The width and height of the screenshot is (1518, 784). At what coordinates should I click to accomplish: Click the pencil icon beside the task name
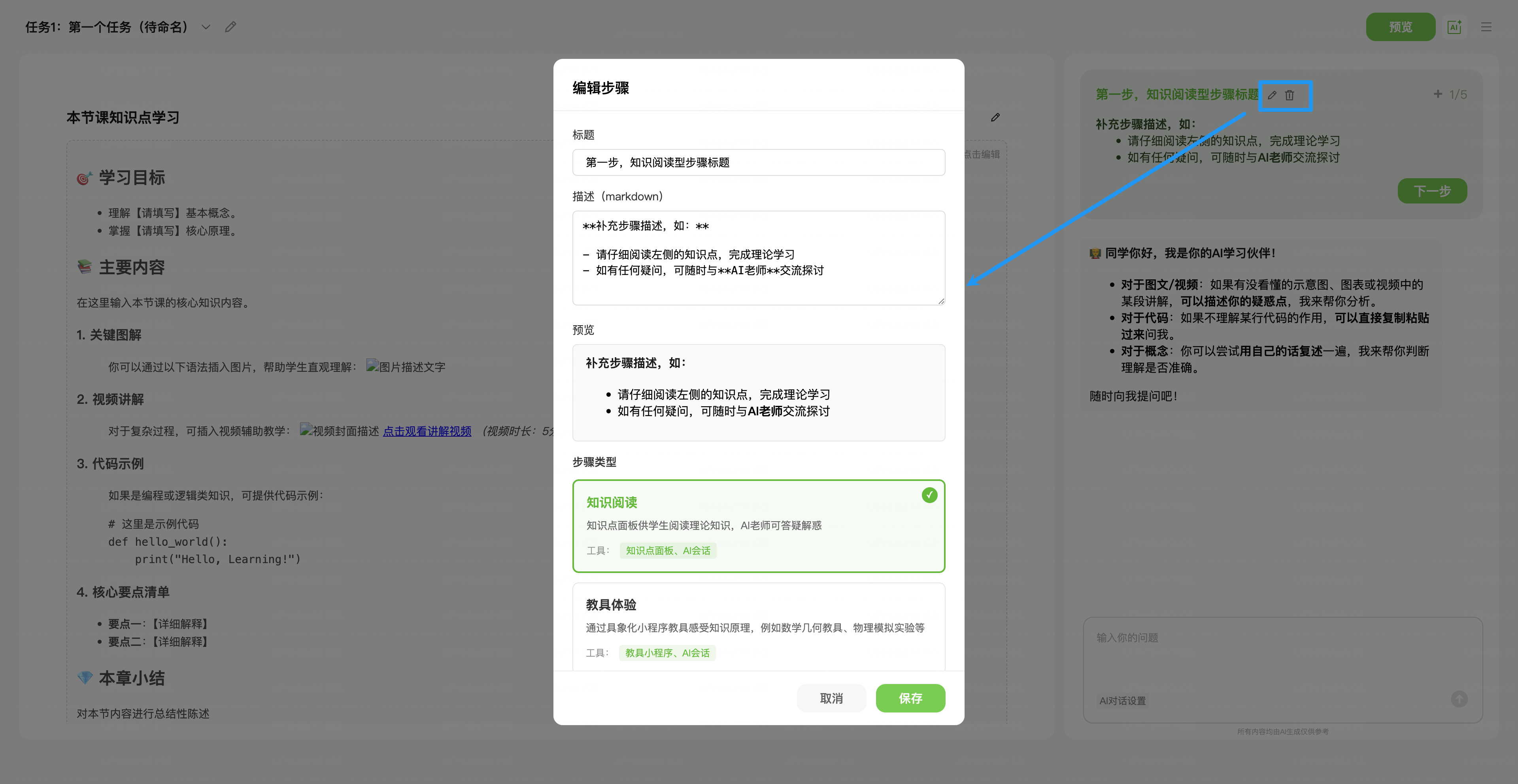coord(230,27)
